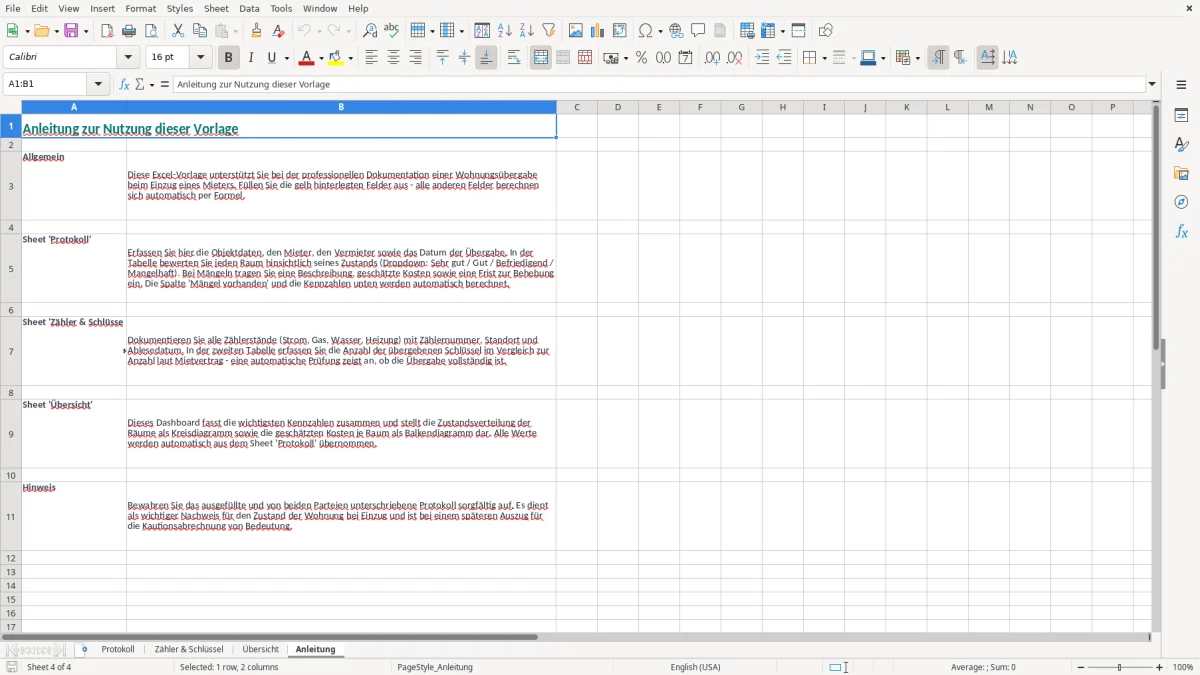Open the Function Wizard fx icon
1200x675 pixels.
coord(125,85)
